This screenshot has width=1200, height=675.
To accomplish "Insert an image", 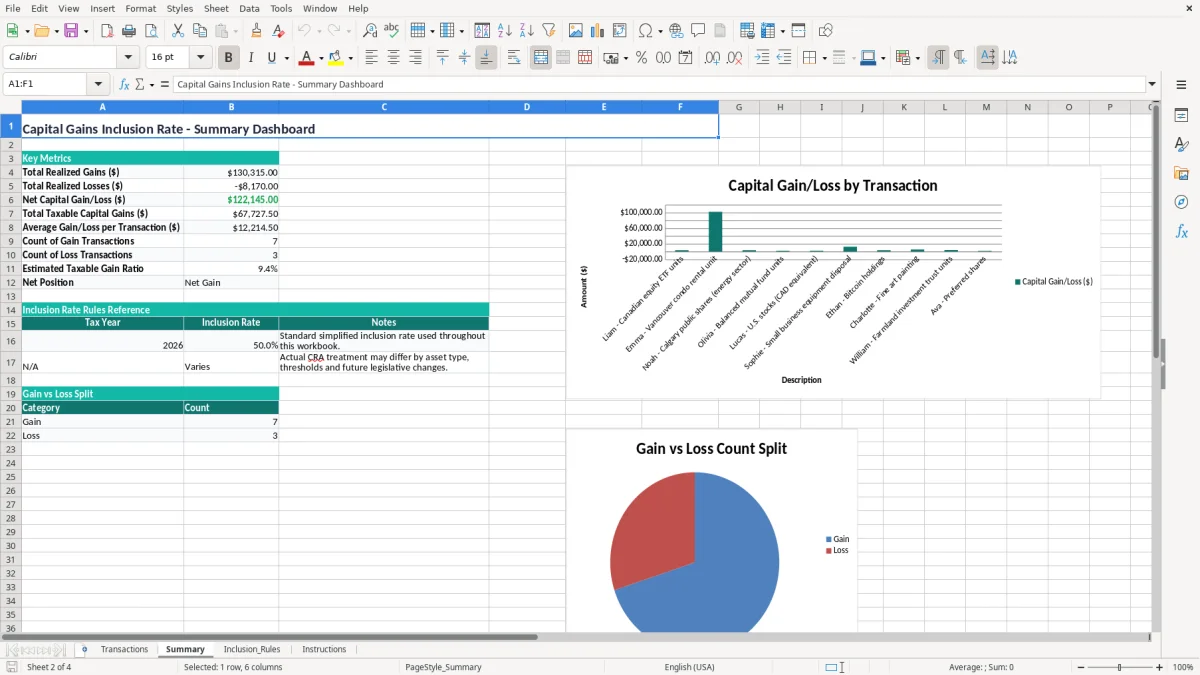I will click(576, 31).
